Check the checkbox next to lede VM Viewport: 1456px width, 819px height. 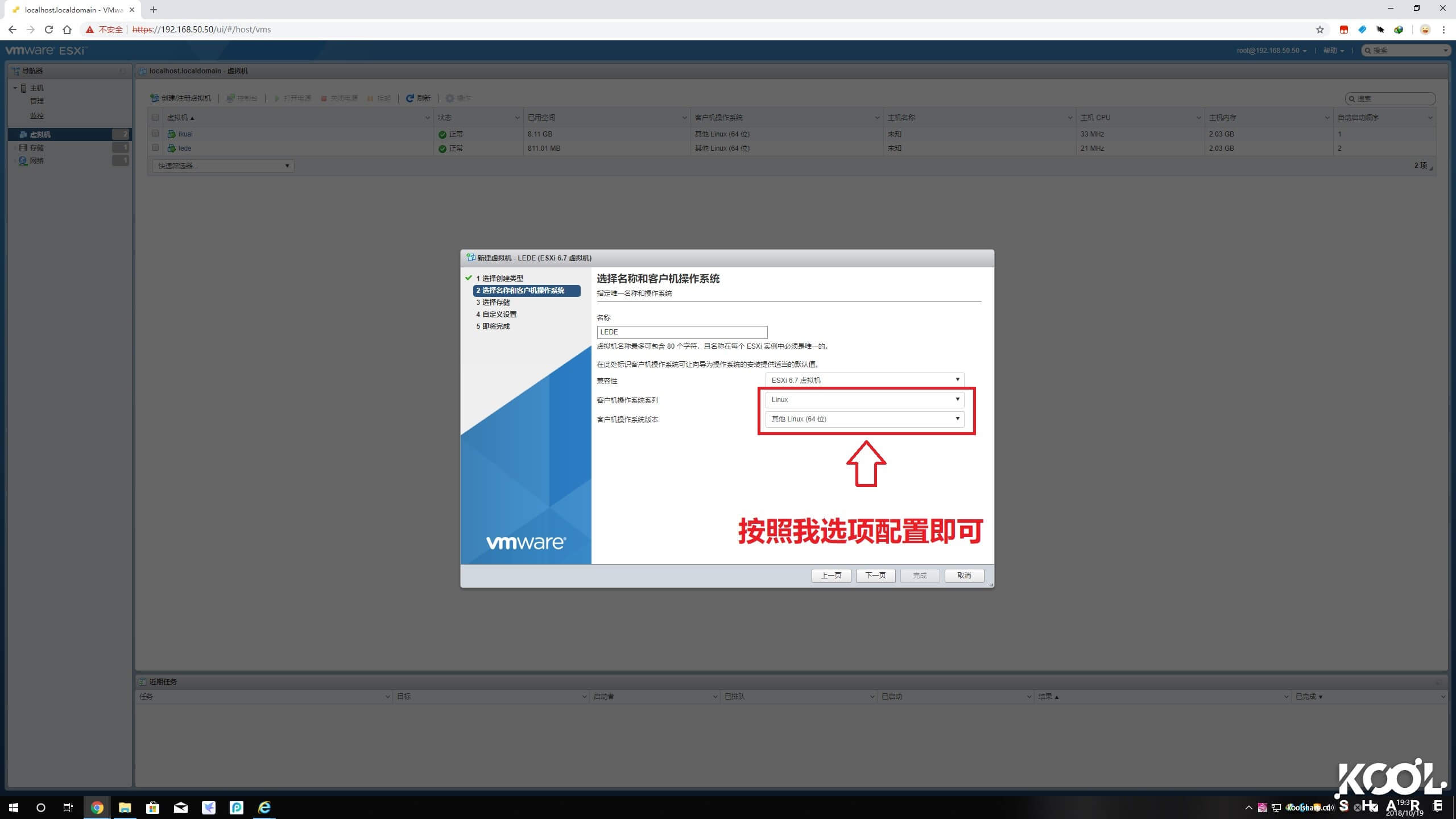point(155,147)
